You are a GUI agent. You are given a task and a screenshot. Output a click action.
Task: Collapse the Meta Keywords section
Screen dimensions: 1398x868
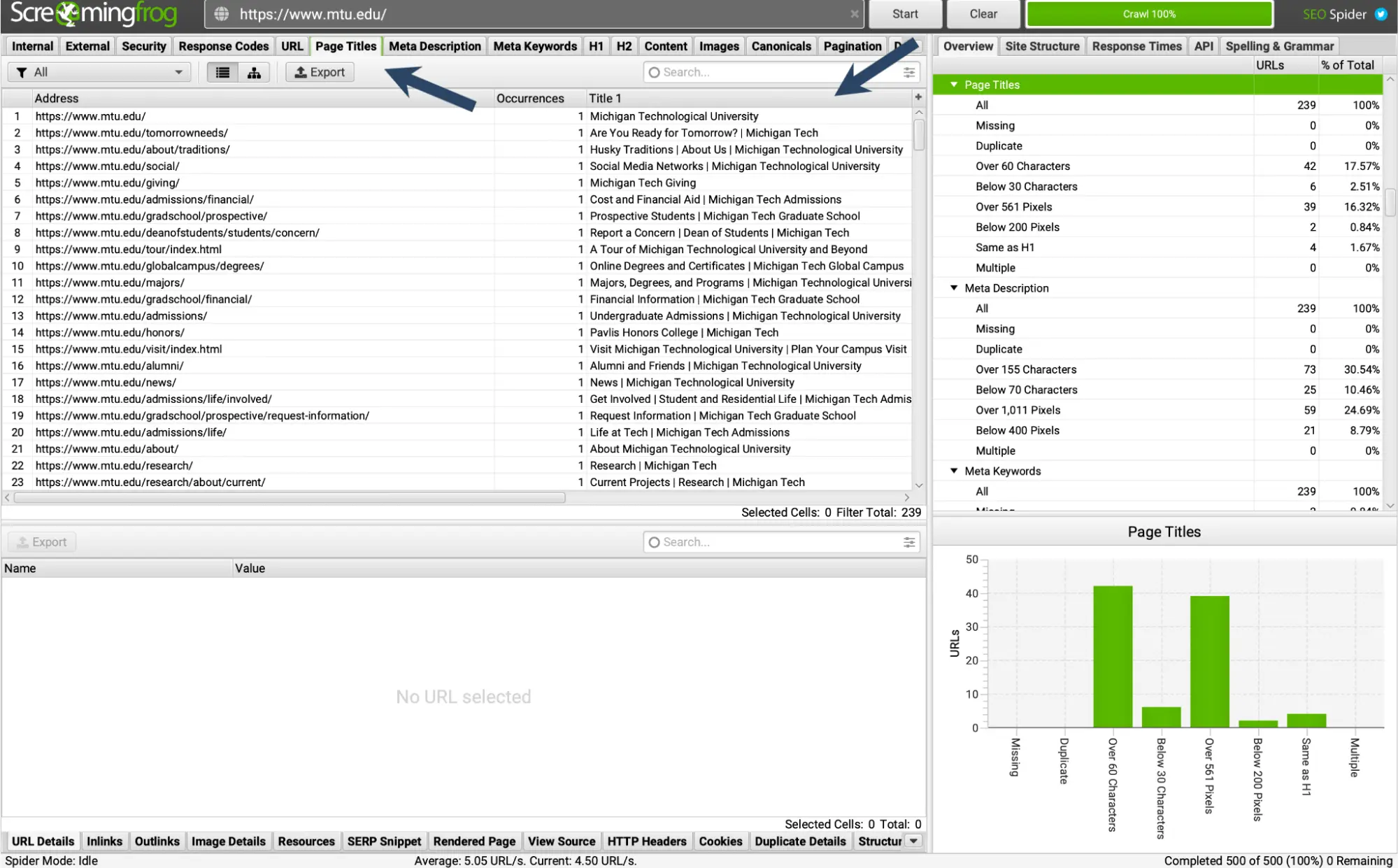point(953,471)
